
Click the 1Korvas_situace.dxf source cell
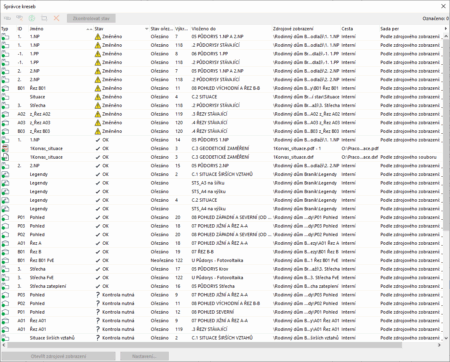[x=293, y=157]
